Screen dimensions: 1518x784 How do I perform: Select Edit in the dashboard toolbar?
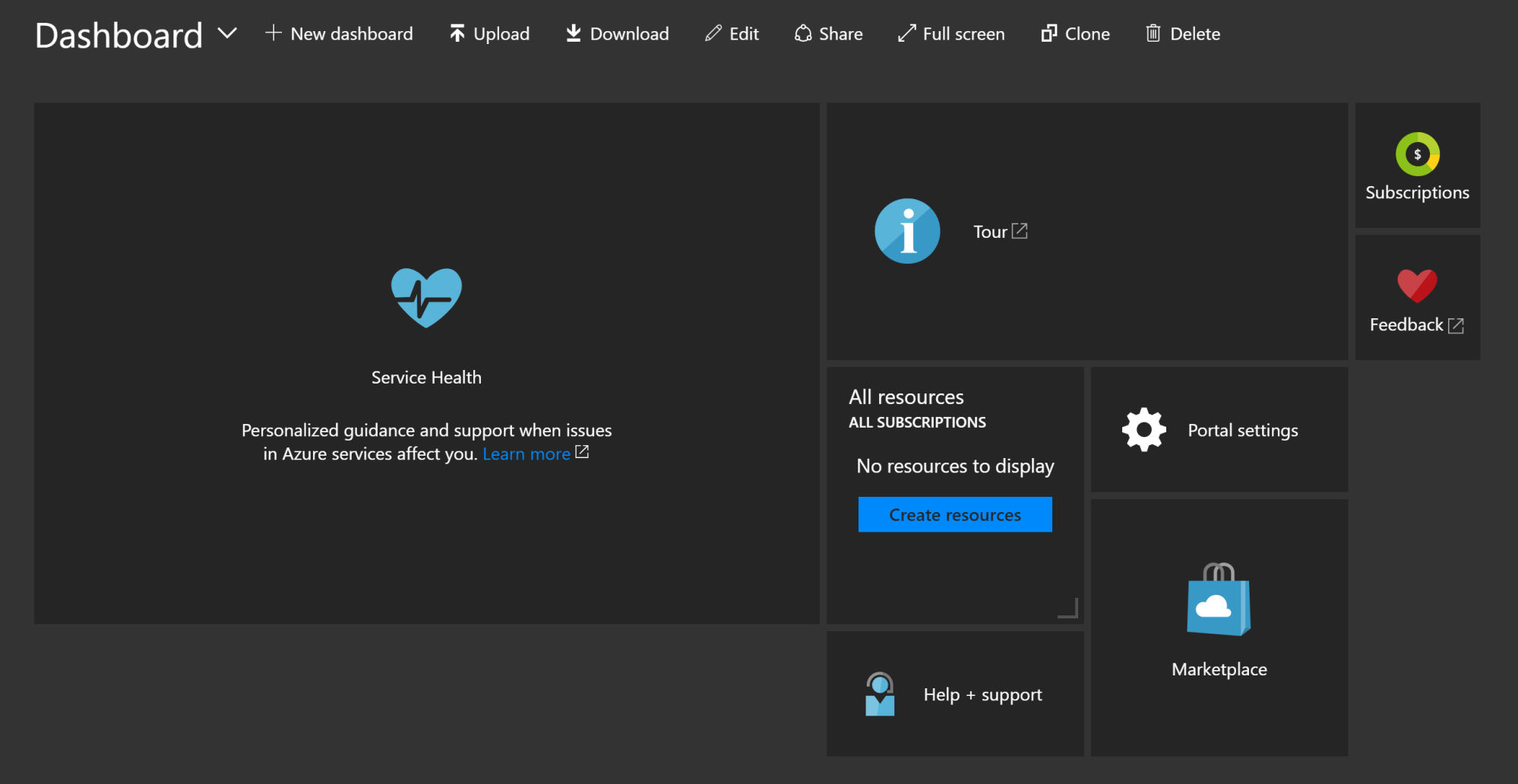tap(744, 34)
